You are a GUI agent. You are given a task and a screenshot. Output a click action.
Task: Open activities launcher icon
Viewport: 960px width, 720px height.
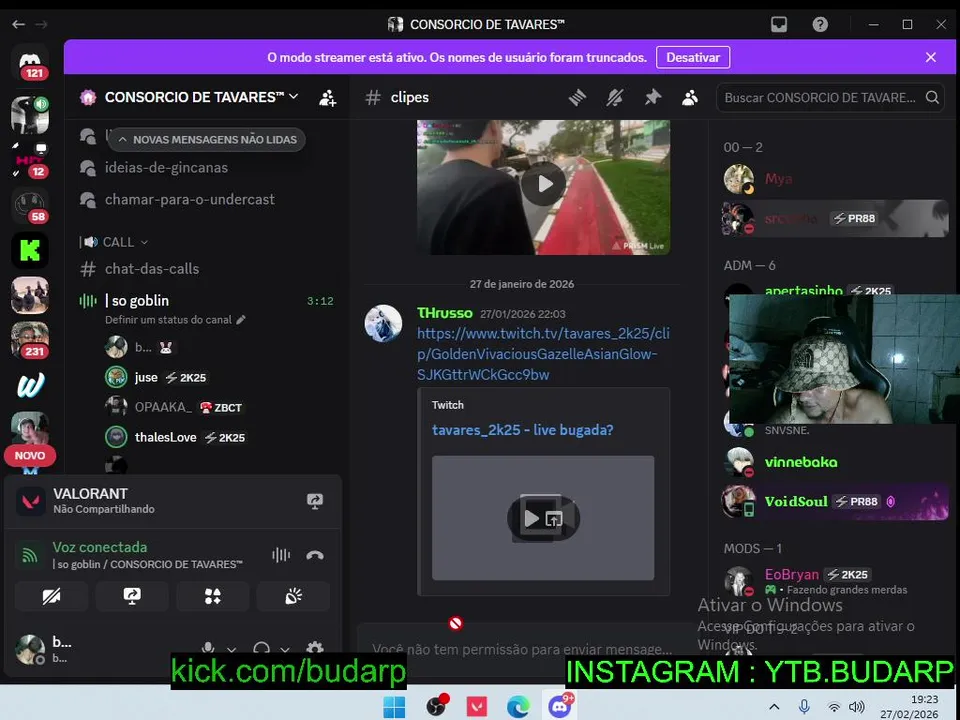coord(213,596)
